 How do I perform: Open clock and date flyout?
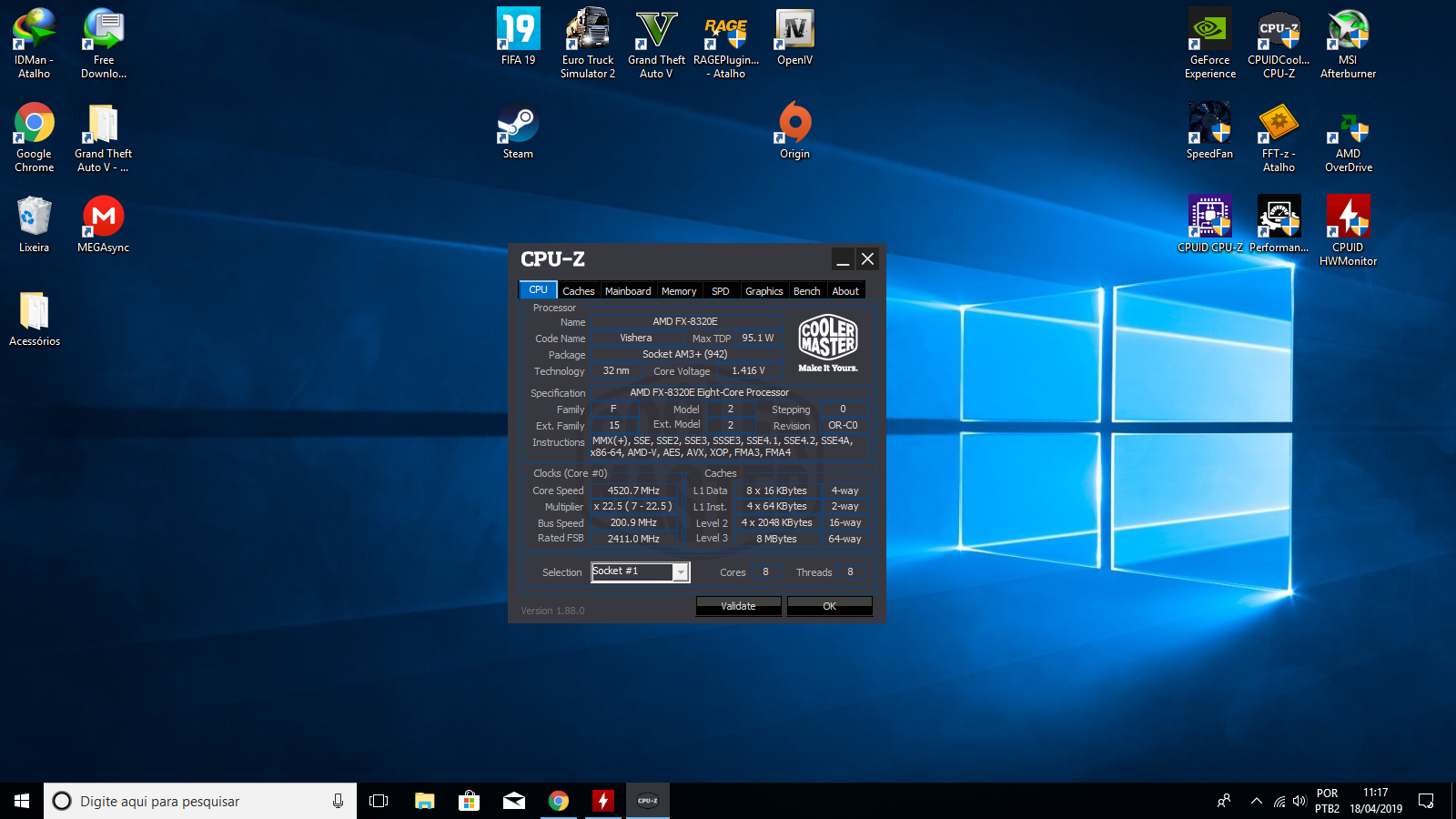pyautogui.click(x=1376, y=801)
